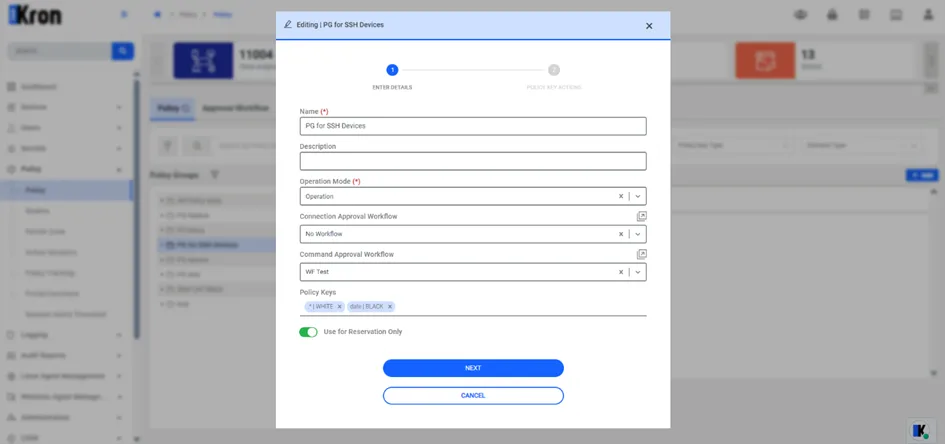Screen dimensions: 945x444
Task: Jump to step 2 Policy Key Actions circle
Action: pyautogui.click(x=554, y=70)
